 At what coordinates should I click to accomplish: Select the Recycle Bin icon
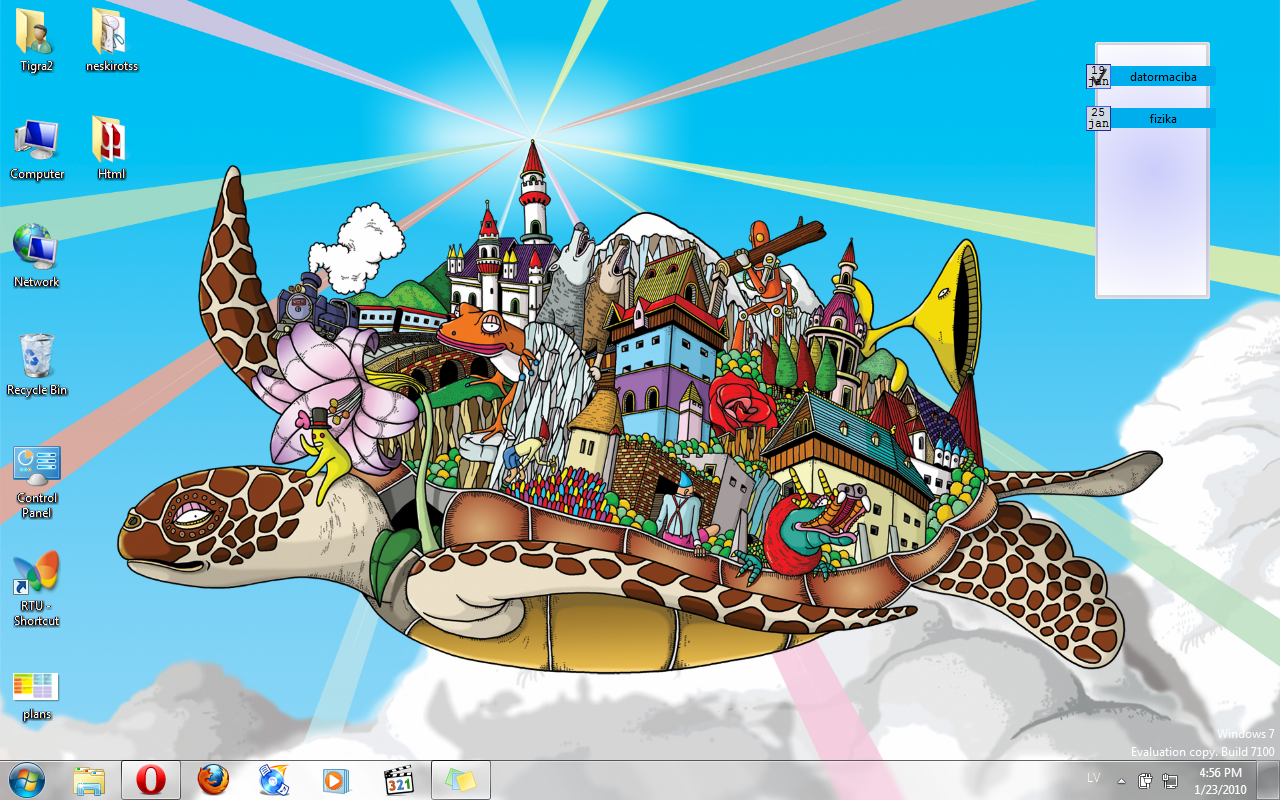point(37,365)
